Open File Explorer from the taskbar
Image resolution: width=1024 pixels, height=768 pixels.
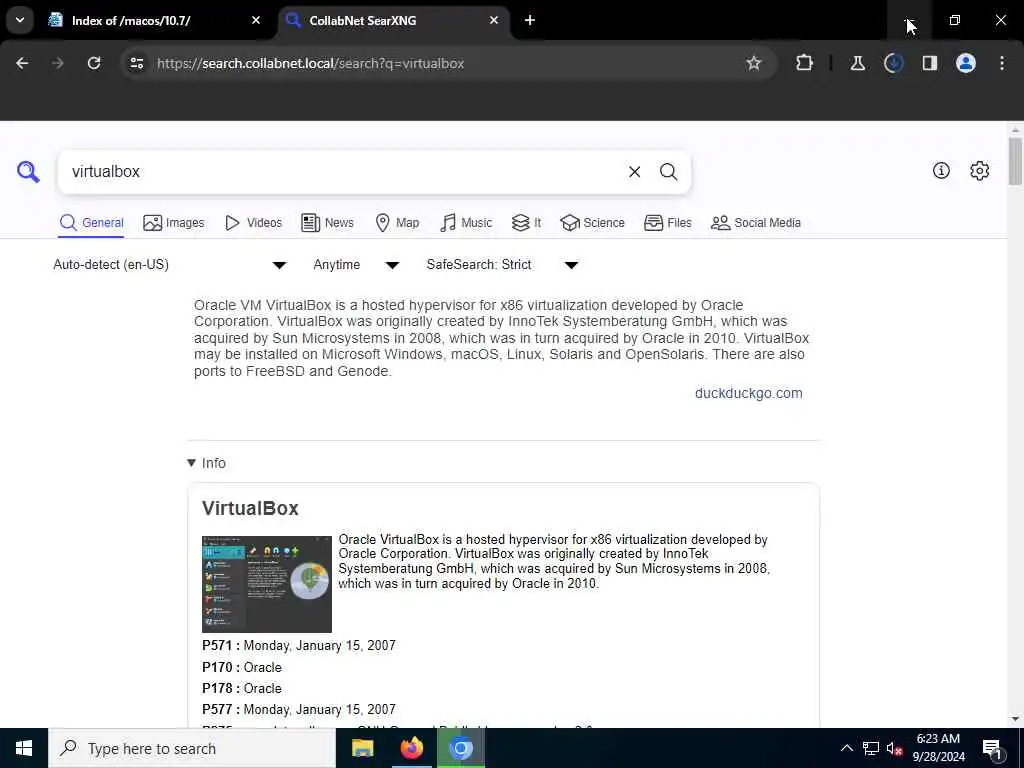pyautogui.click(x=362, y=748)
